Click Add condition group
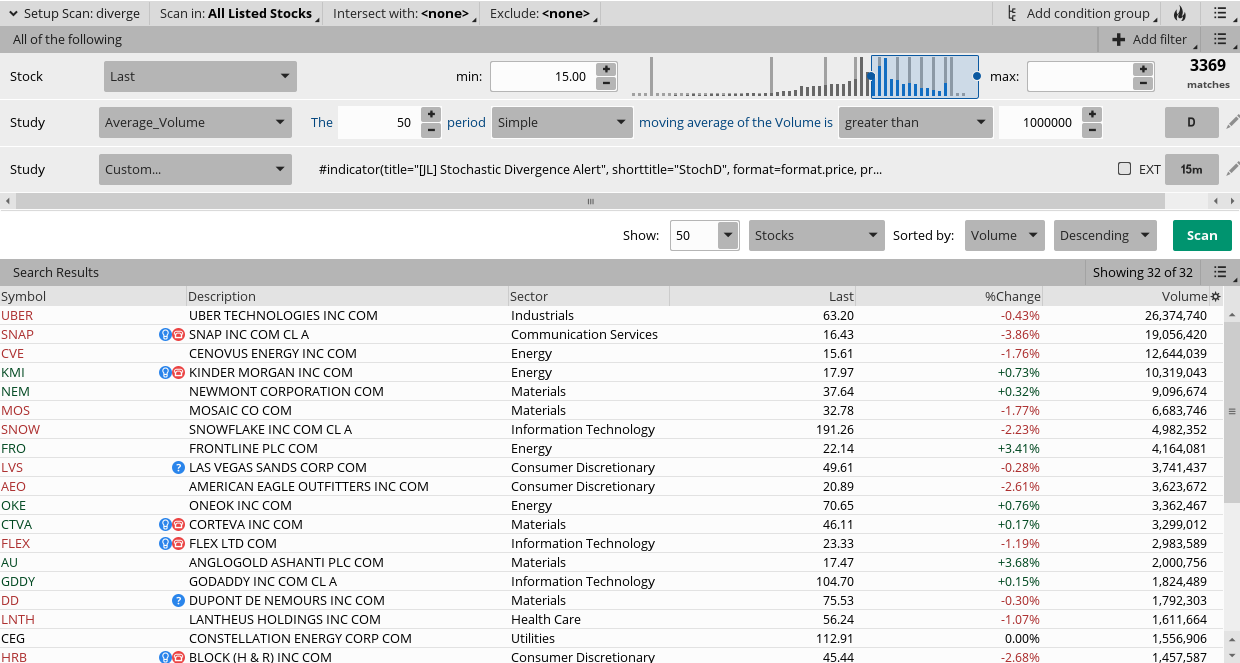 1088,14
